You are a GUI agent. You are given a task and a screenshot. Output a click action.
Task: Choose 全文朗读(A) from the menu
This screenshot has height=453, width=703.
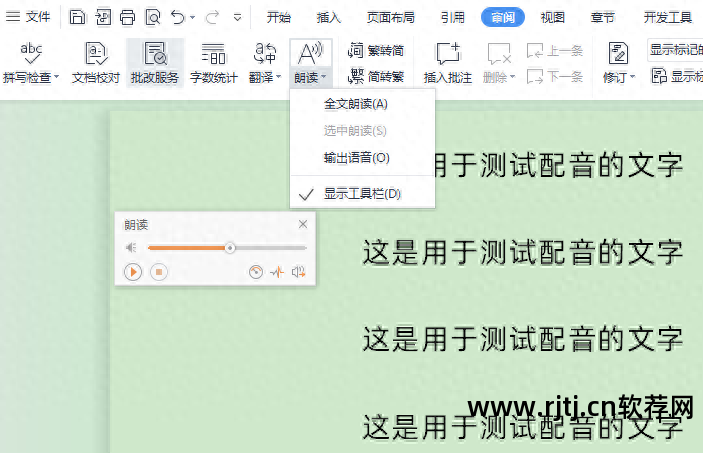tap(362, 104)
